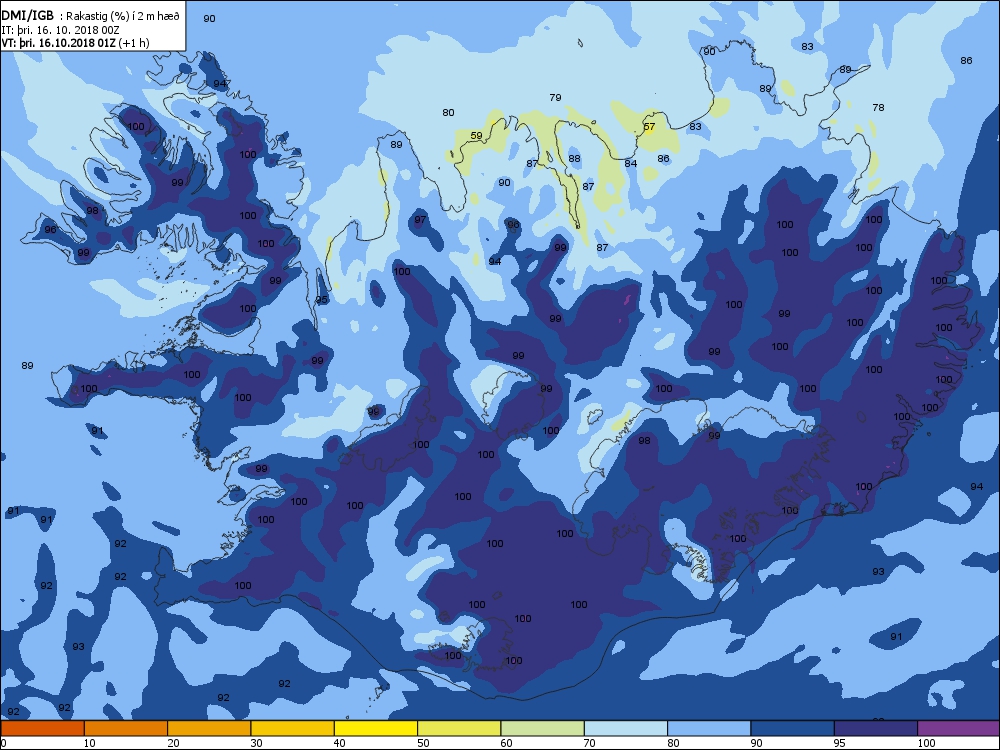The height and width of the screenshot is (750, 1000).
Task: Pick the indigo 95–100 legend swatch
Action: point(876,728)
